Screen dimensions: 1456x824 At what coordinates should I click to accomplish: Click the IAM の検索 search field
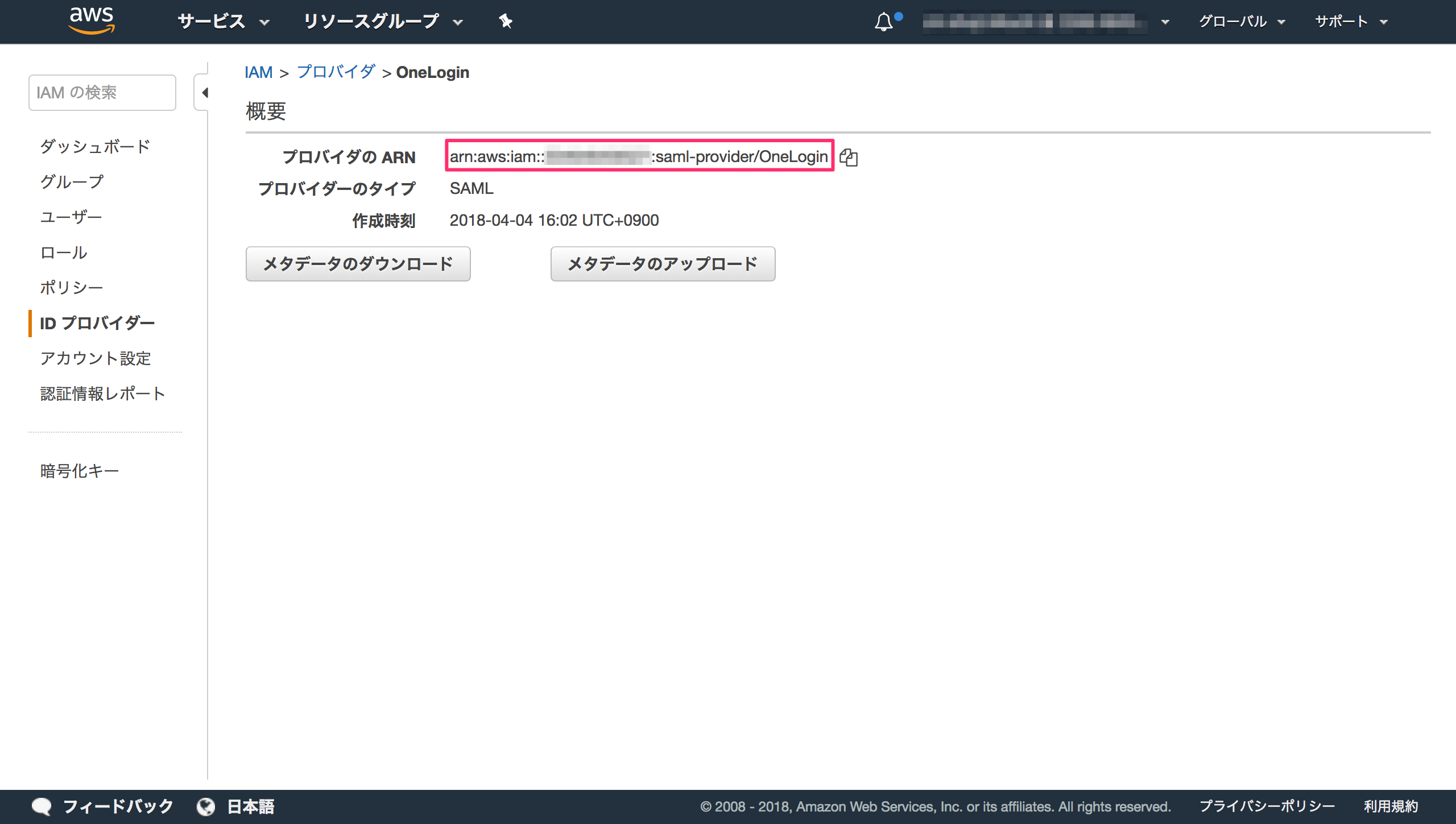pos(102,92)
